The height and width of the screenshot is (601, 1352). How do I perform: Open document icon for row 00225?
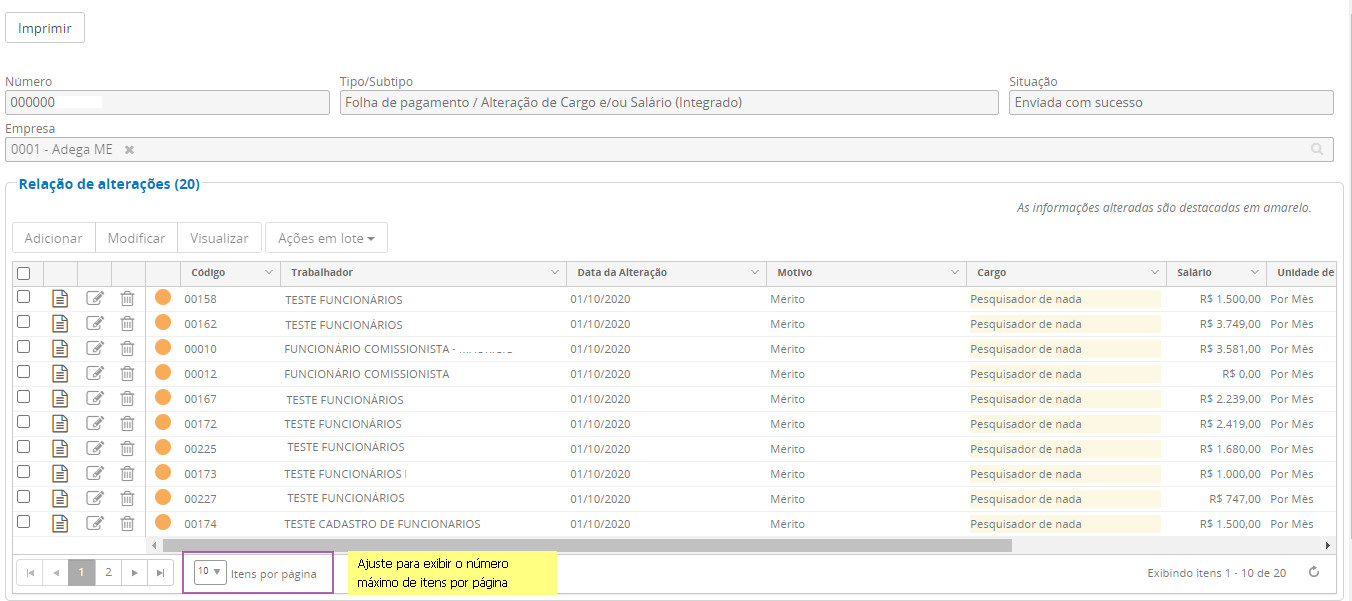60,447
